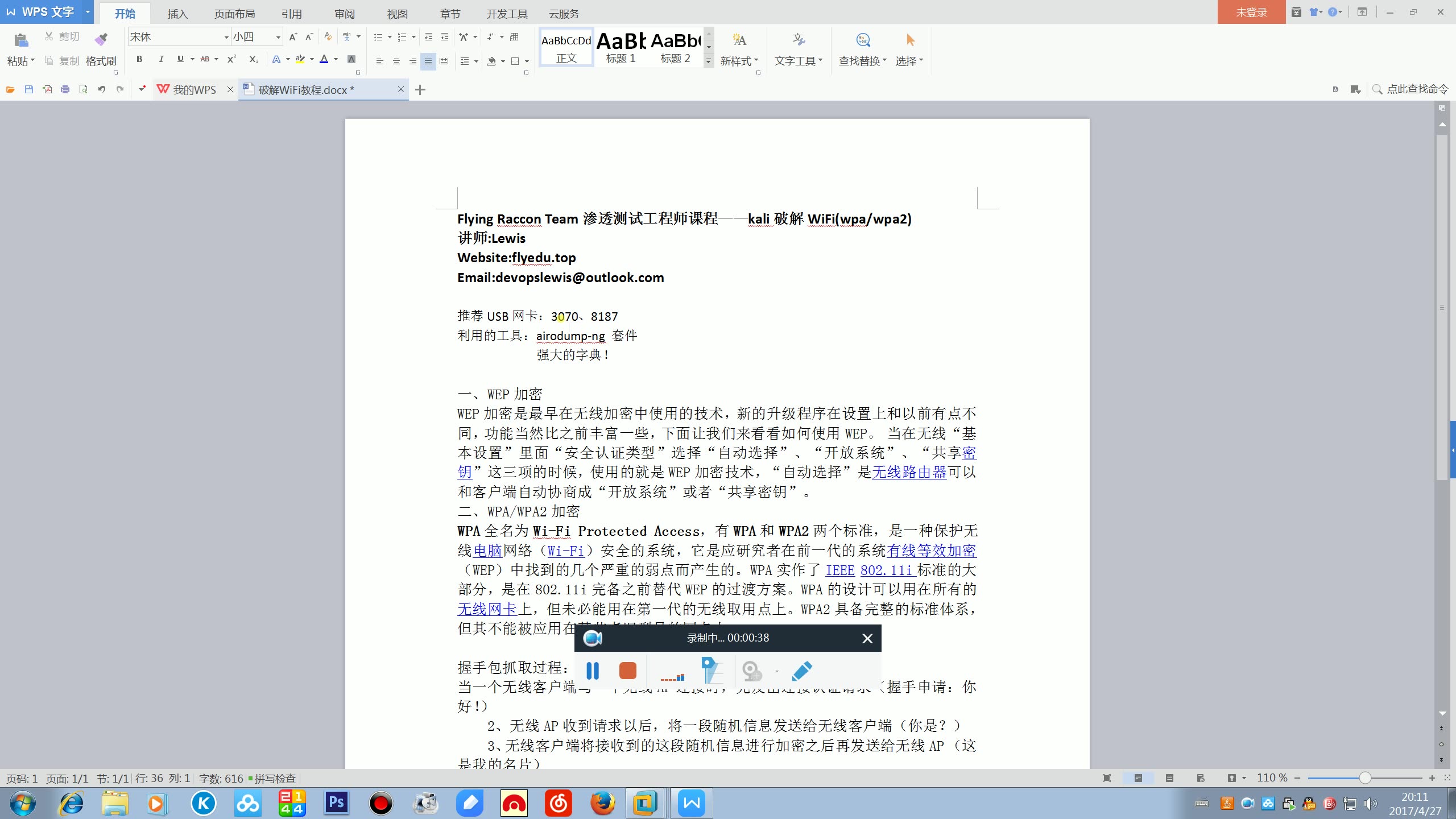The height and width of the screenshot is (819, 1456).
Task: Align text to the right
Action: [x=412, y=61]
